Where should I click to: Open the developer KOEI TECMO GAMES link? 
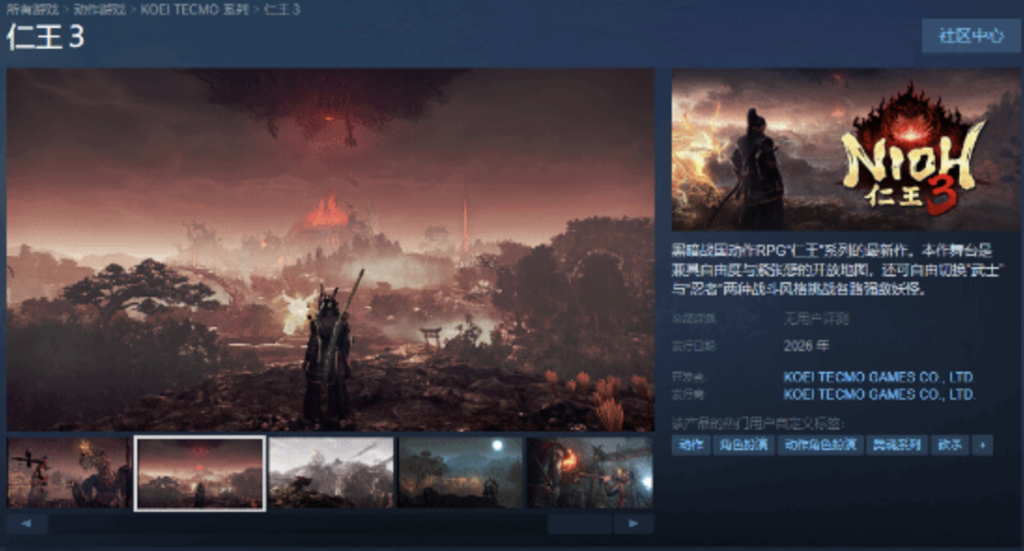(x=878, y=377)
